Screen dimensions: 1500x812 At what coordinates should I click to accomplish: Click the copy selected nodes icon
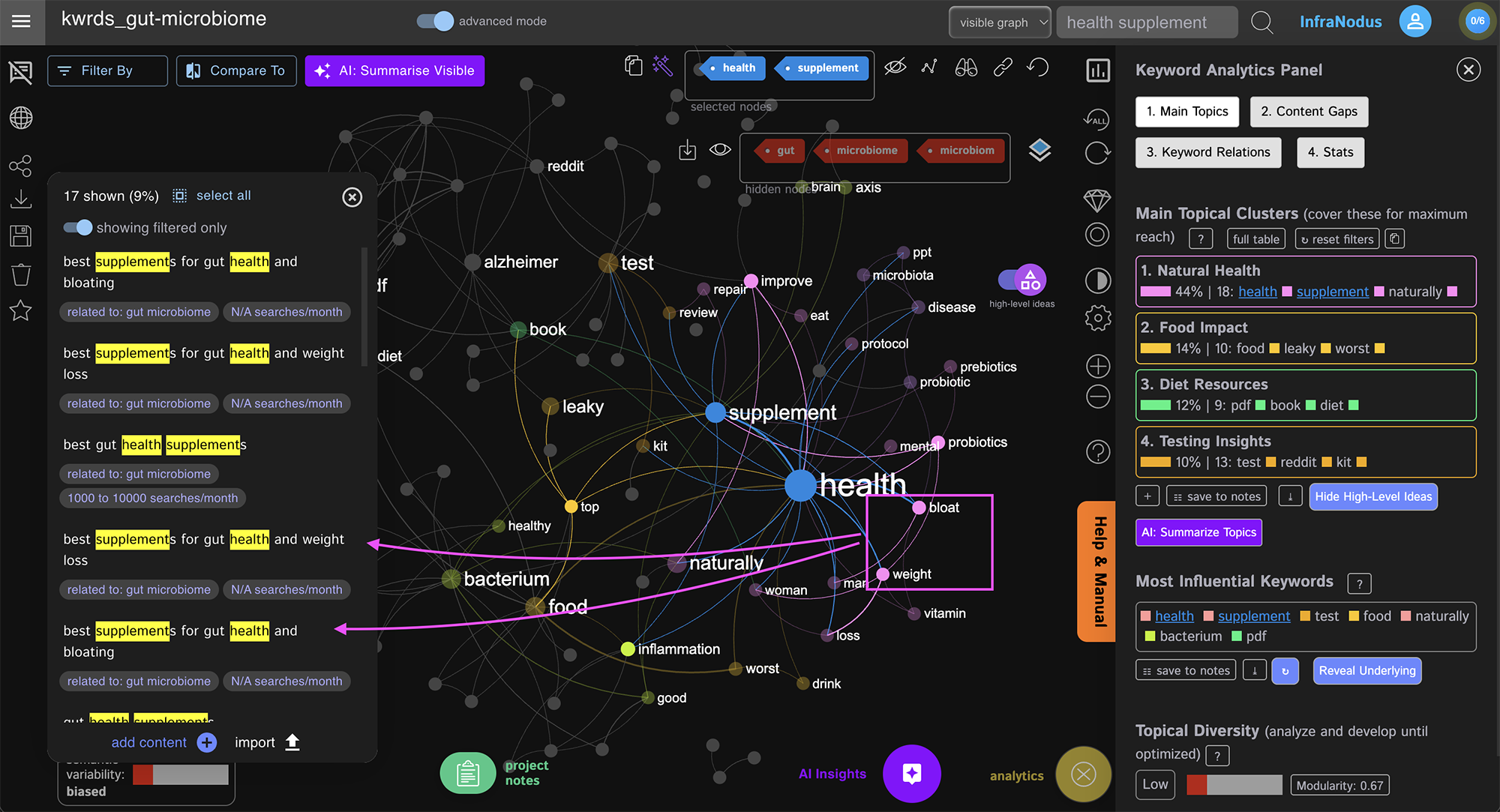(x=634, y=66)
